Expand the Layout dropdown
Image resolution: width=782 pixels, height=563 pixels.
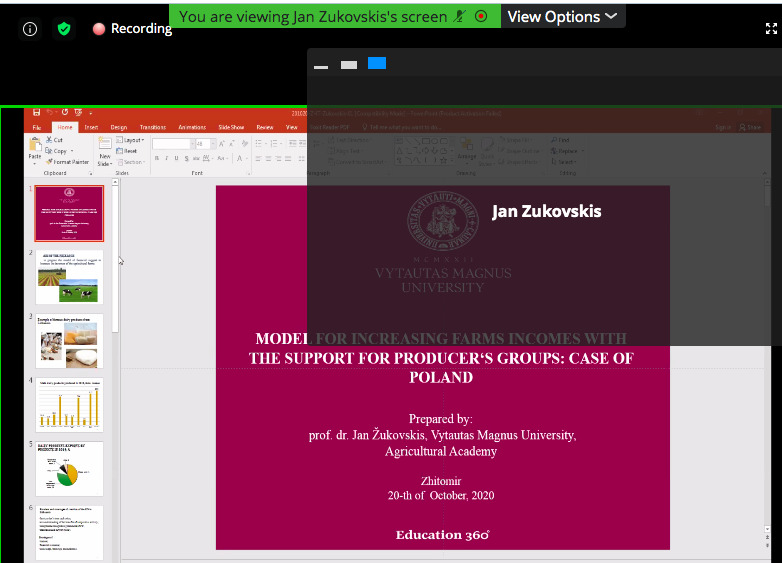130,140
